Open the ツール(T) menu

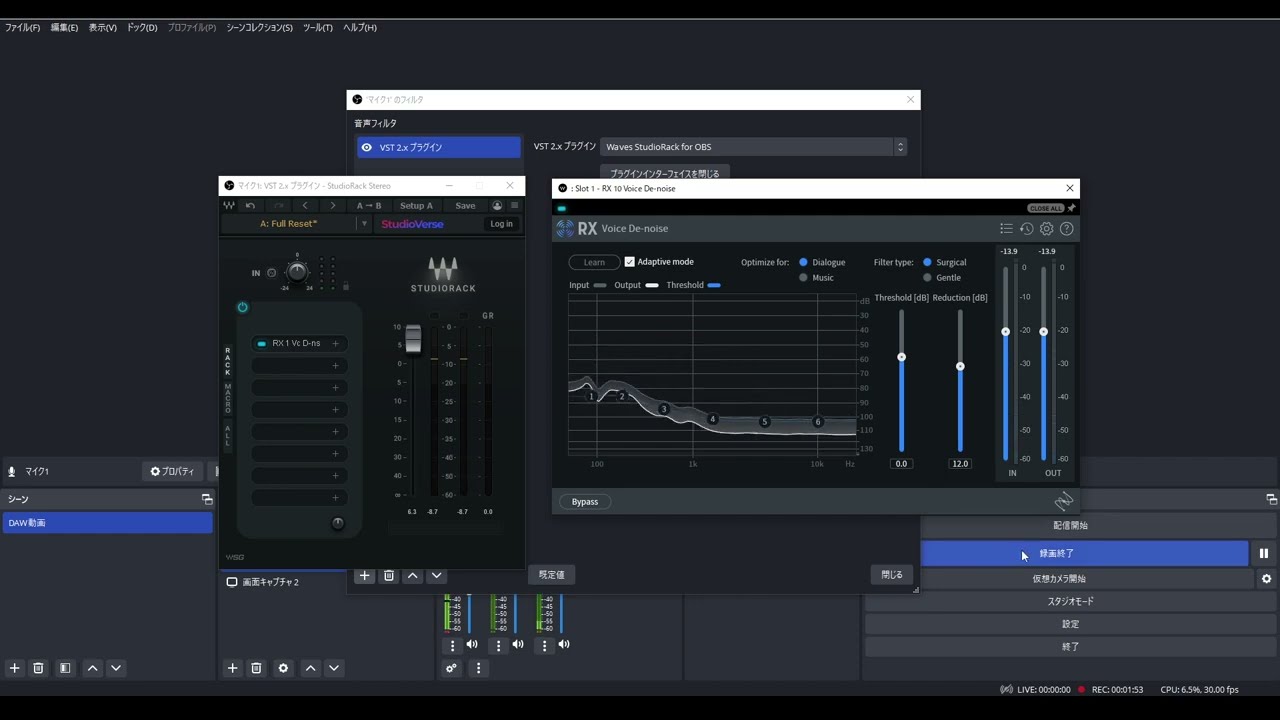tap(318, 28)
